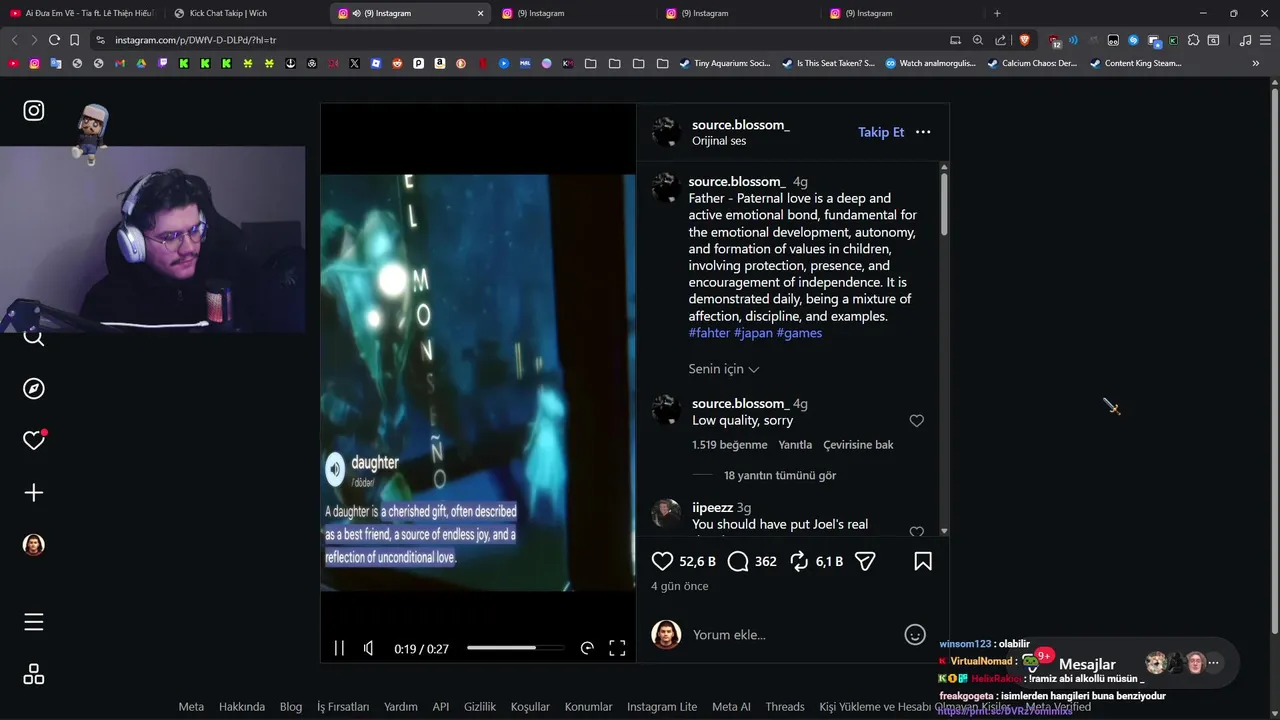
Task: Repost the post with repost icon
Action: 799,561
